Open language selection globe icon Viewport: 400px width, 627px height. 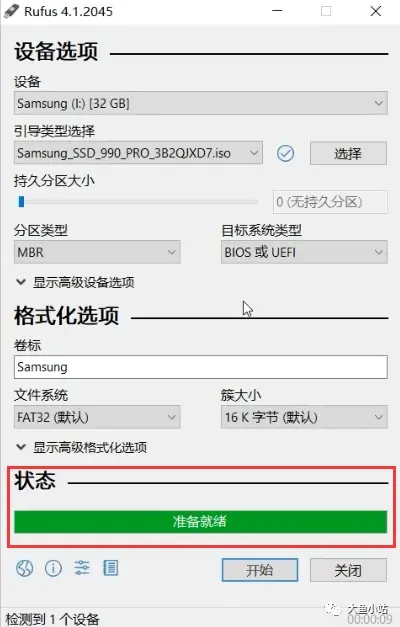click(x=24, y=568)
